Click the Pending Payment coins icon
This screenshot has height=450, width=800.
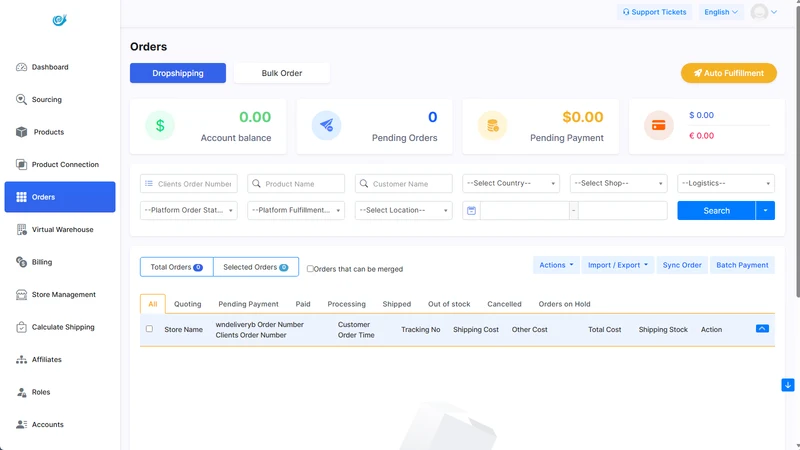point(492,126)
